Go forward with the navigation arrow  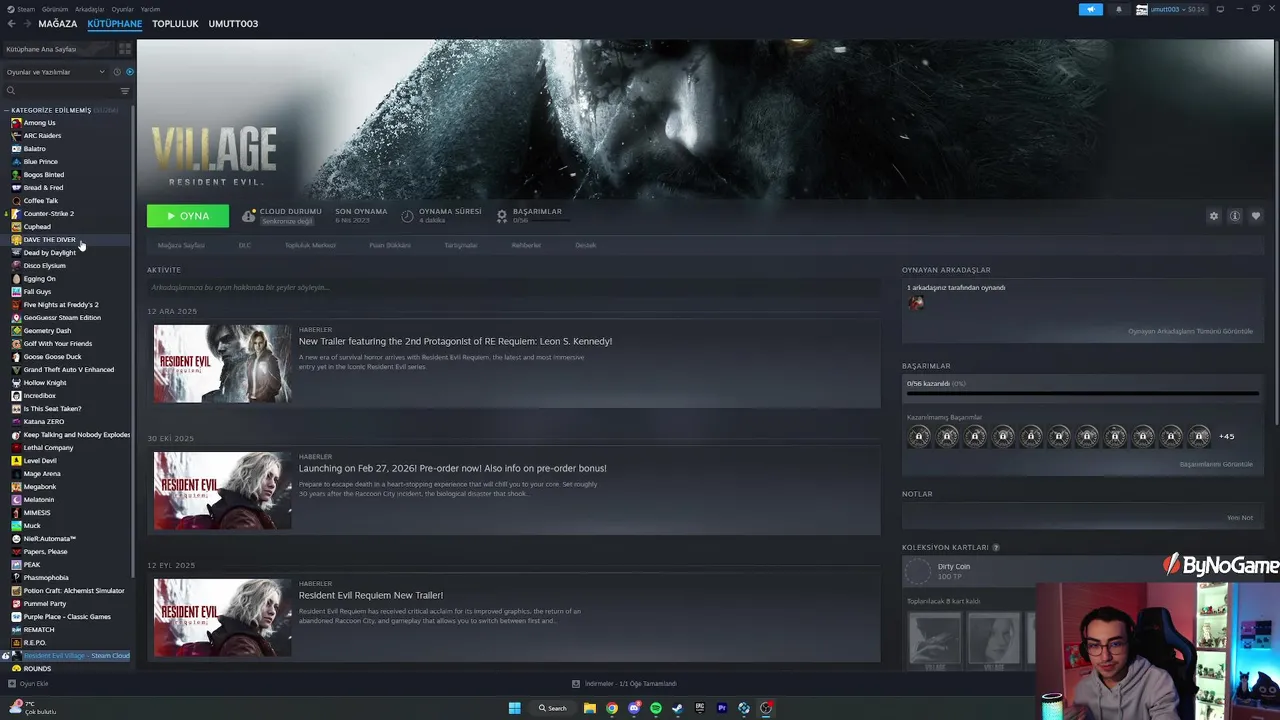(x=26, y=24)
